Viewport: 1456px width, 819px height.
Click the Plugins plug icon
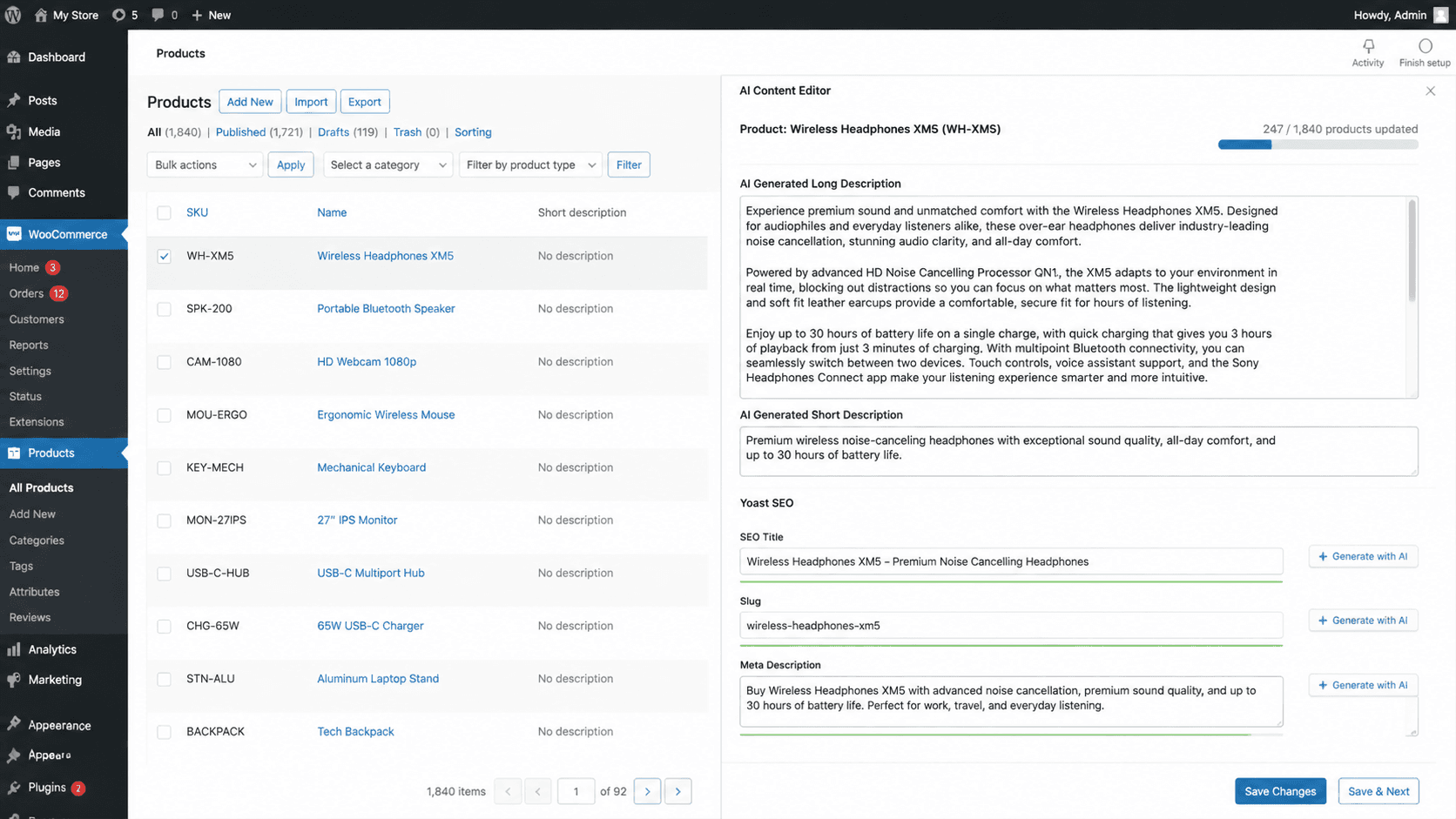tap(14, 788)
